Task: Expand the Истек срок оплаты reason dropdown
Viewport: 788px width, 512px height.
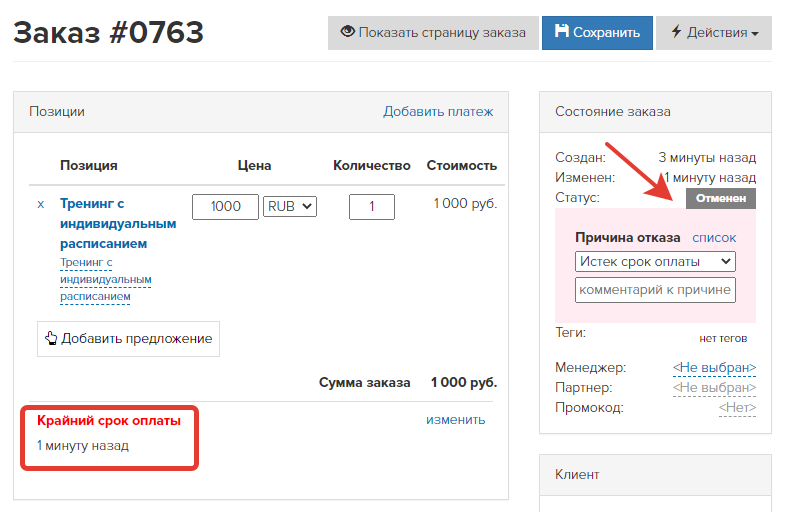Action: coord(655,261)
